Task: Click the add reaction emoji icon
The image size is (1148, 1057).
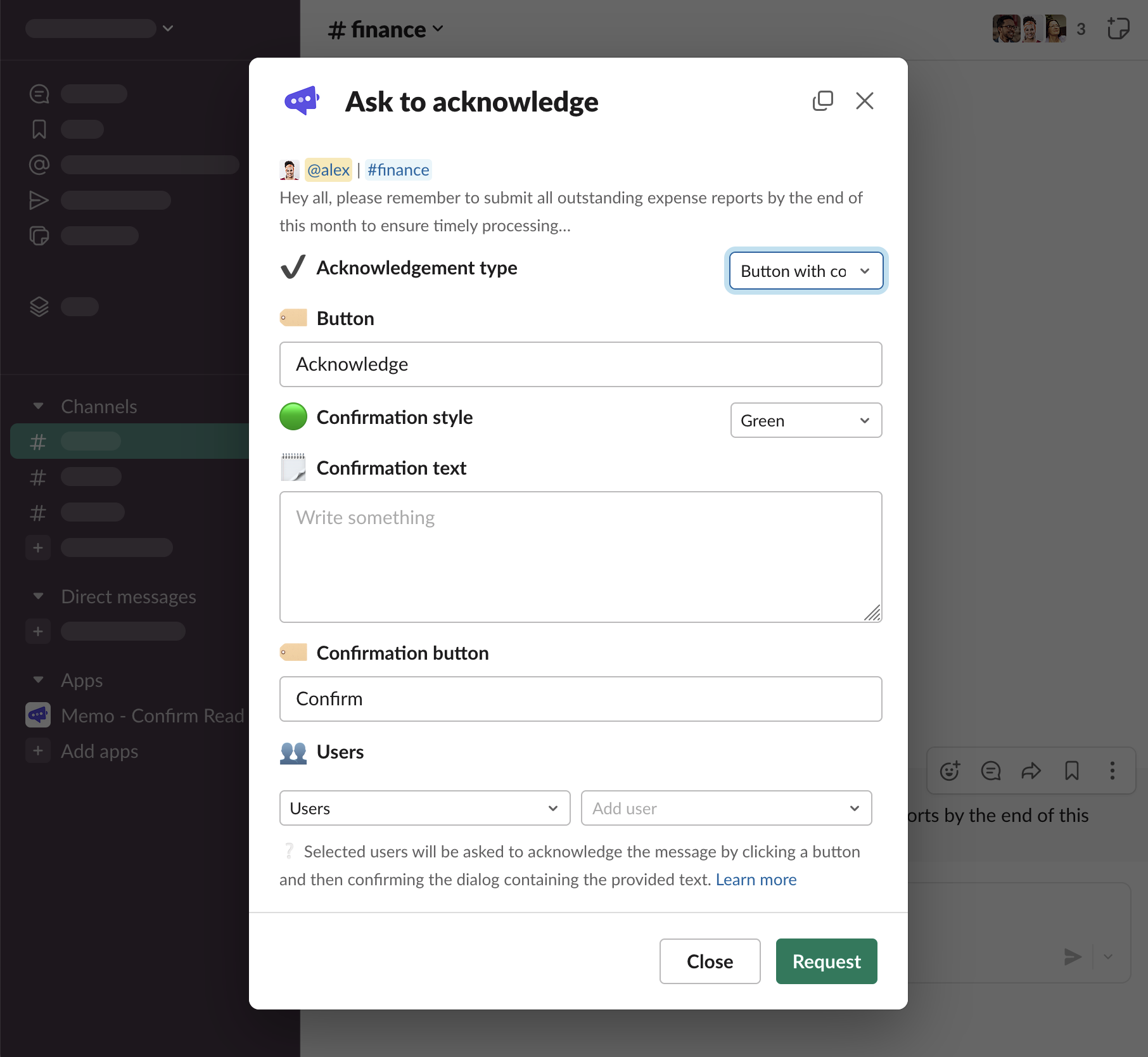Action: pyautogui.click(x=950, y=771)
